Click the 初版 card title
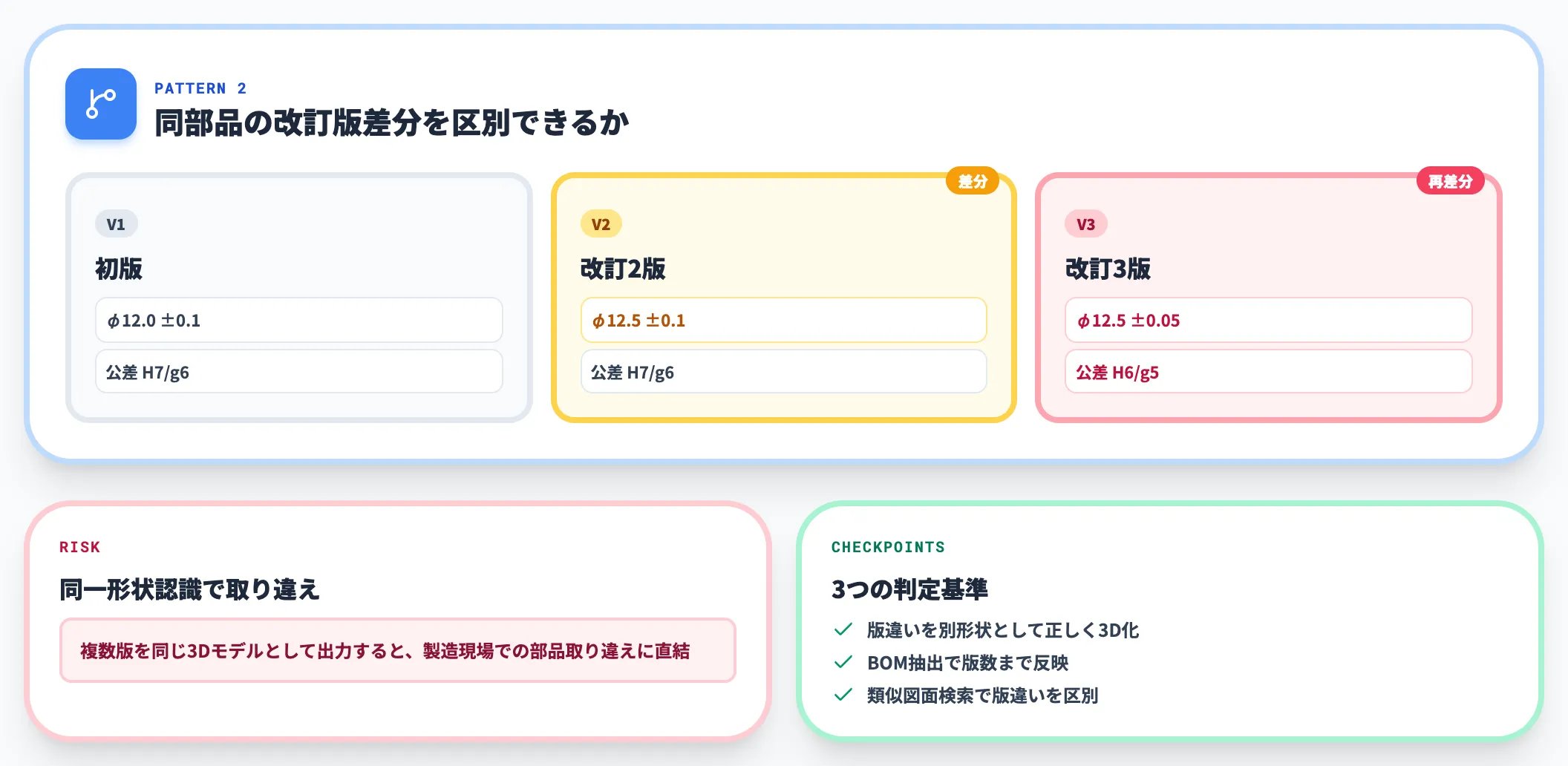 point(119,269)
